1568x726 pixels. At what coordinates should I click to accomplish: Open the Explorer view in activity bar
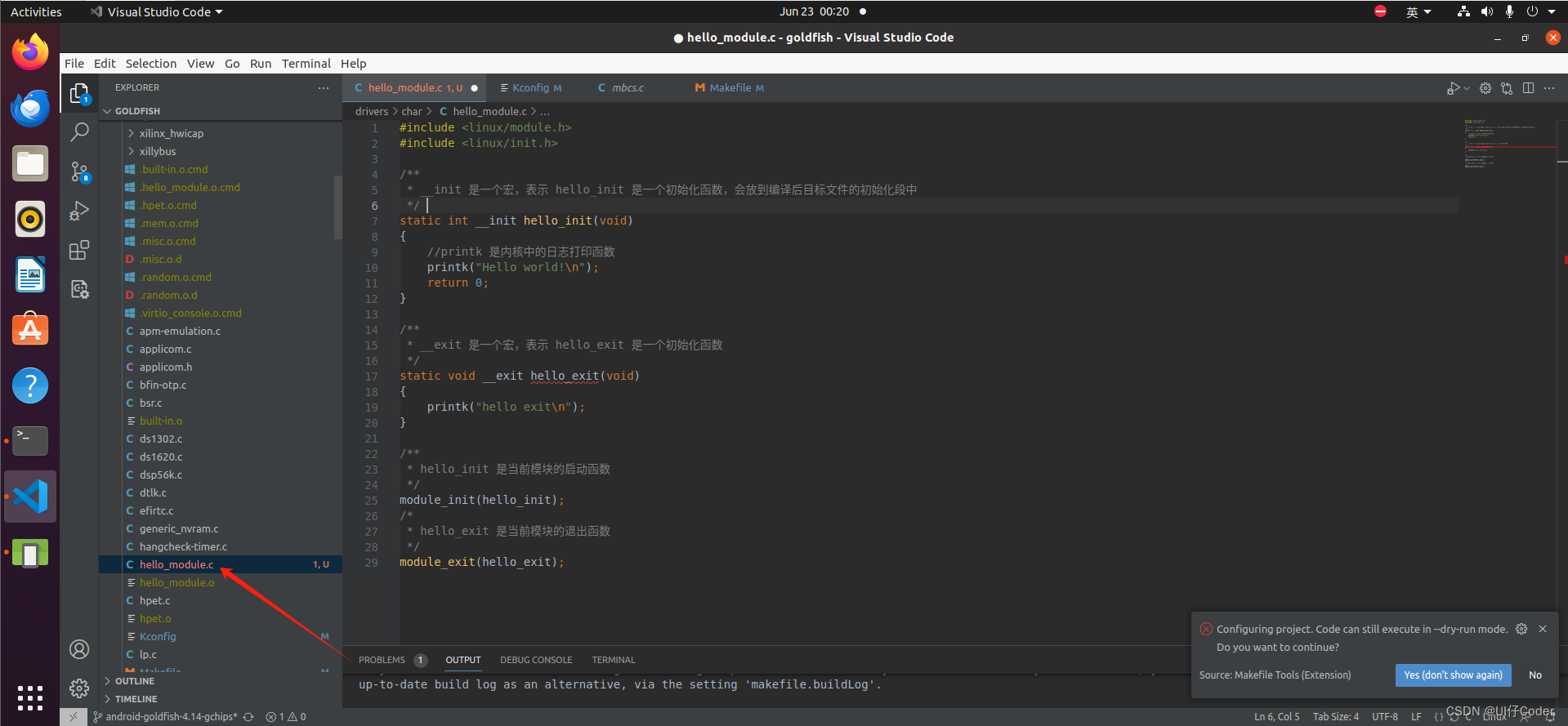point(79,94)
